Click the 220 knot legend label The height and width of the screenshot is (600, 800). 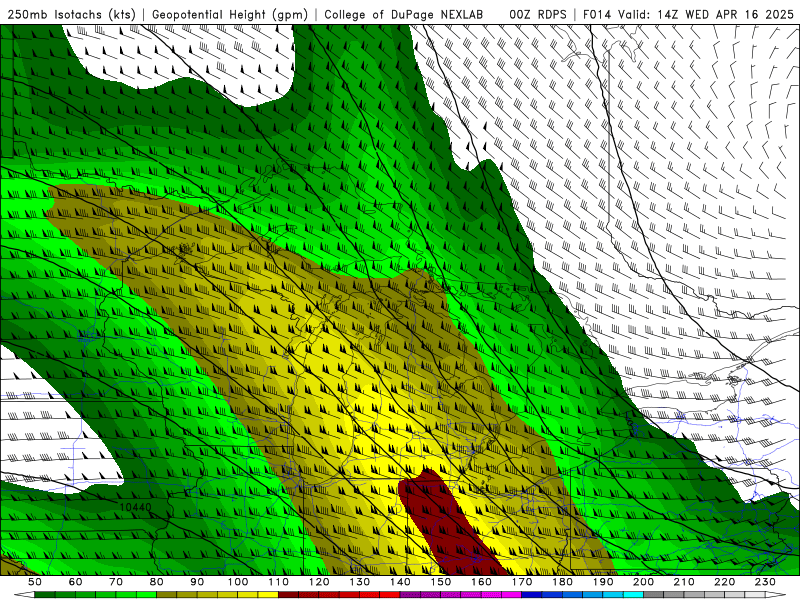tap(724, 582)
